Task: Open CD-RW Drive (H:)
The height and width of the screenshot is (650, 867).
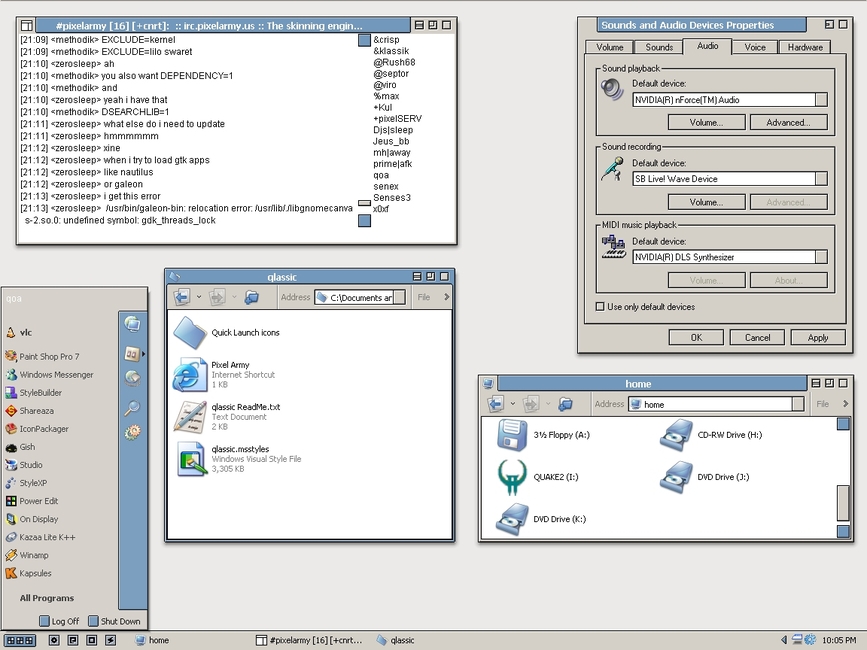Action: 711,435
